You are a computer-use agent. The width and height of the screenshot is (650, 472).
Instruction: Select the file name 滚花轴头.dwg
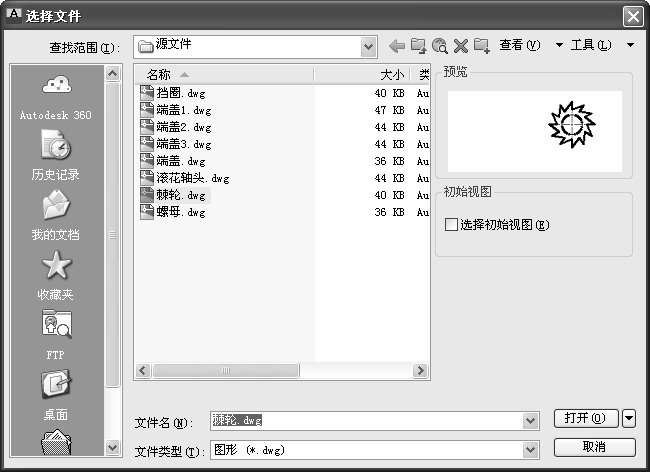pos(193,178)
